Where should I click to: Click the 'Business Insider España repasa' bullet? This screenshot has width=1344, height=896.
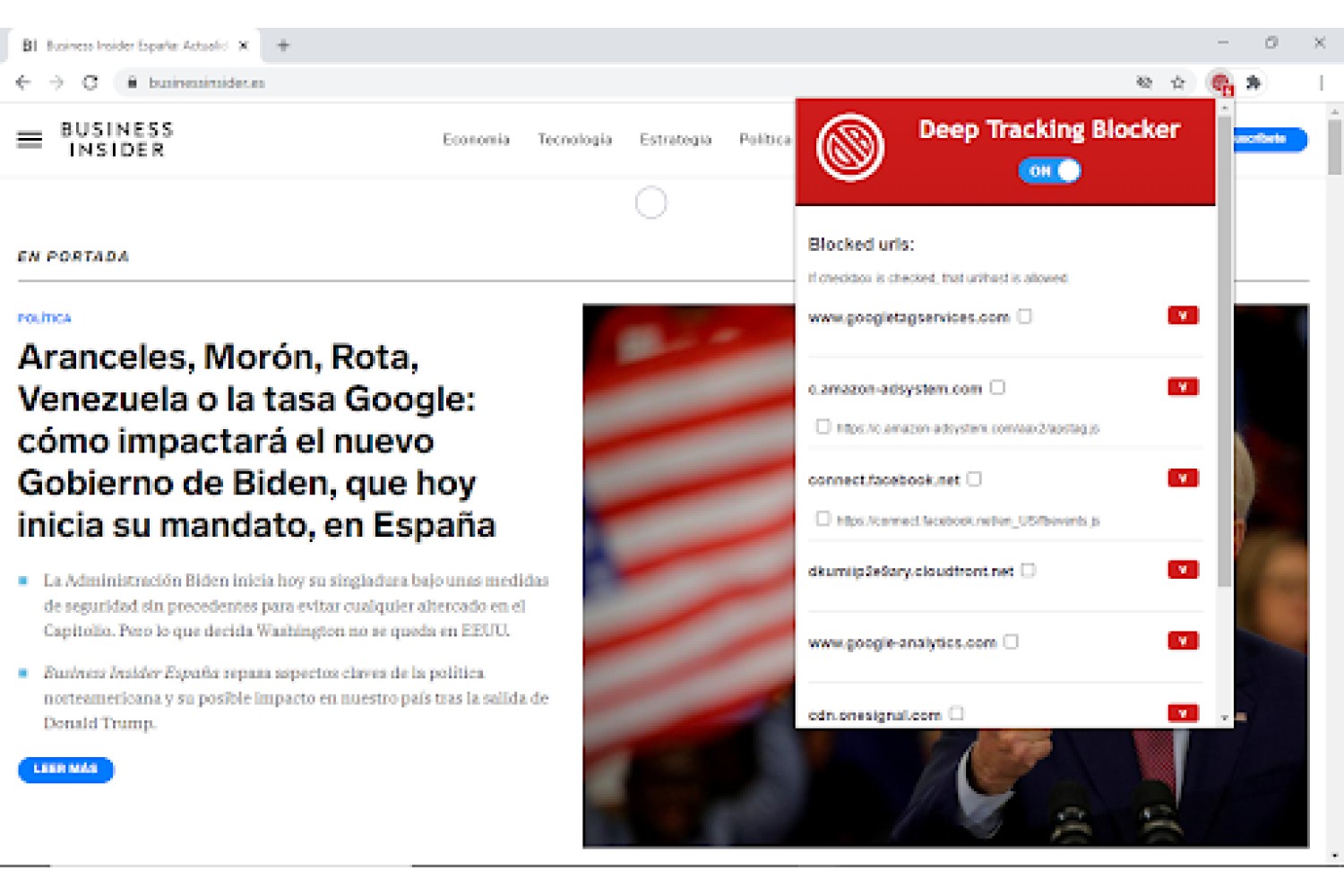pyautogui.click(x=297, y=698)
